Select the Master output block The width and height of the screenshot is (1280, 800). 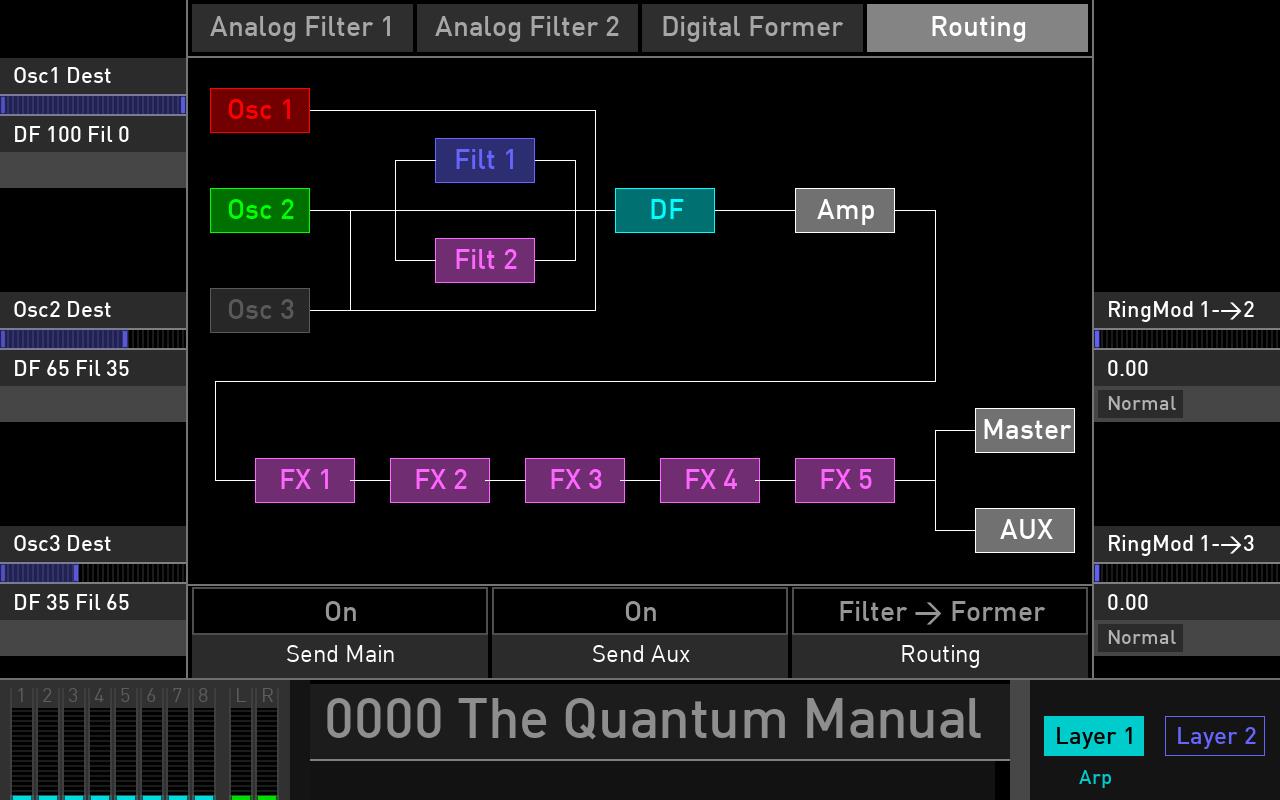coord(1024,430)
